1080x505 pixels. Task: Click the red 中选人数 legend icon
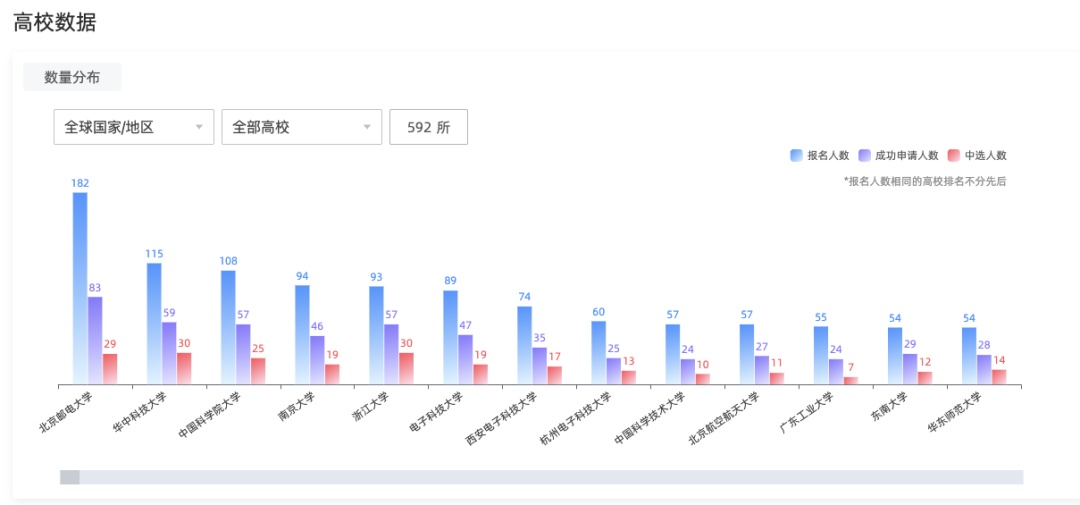(954, 156)
